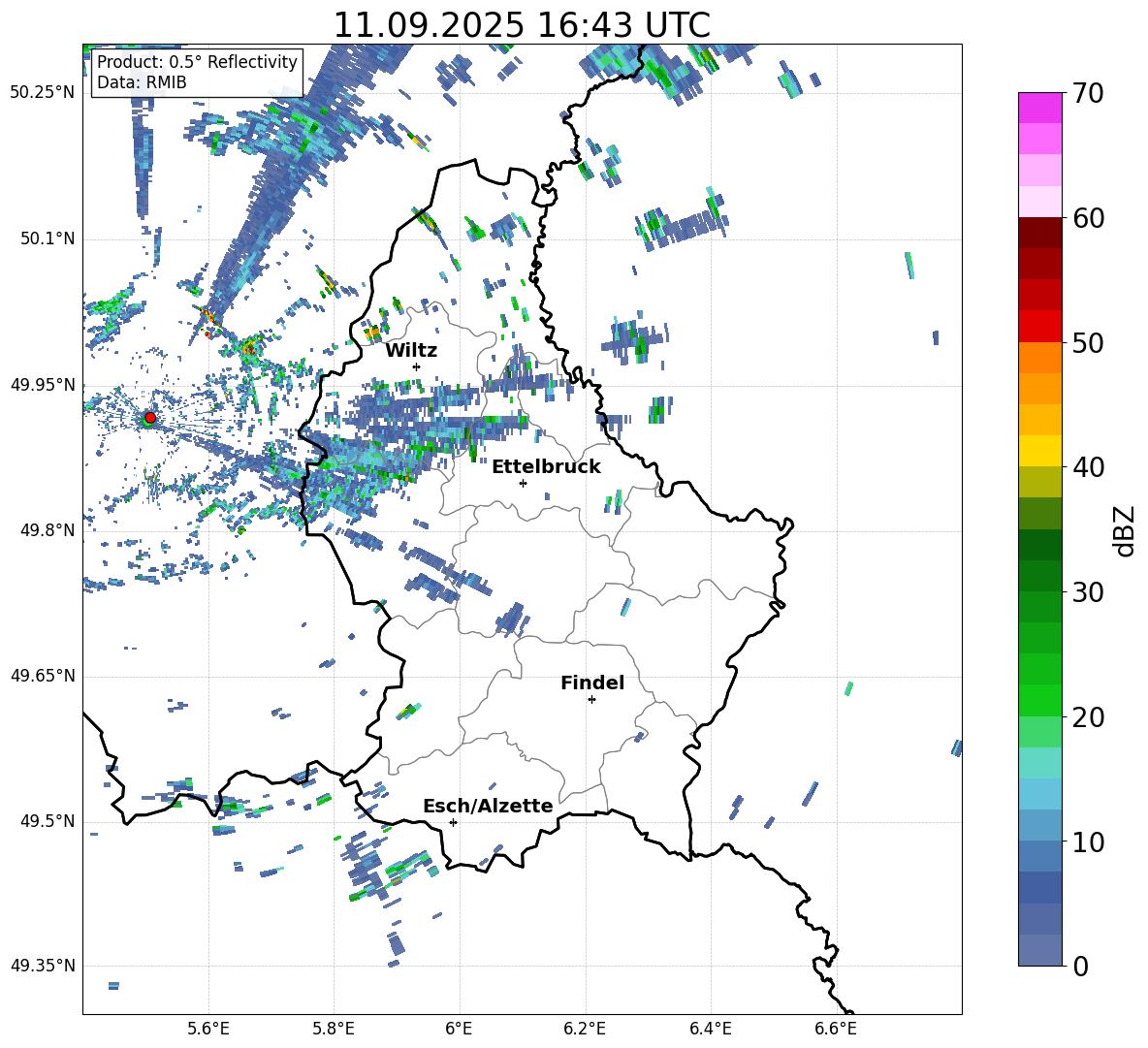Click the 50.1°N latitude label
The image size is (1148, 1048).
pyautogui.click(x=47, y=238)
